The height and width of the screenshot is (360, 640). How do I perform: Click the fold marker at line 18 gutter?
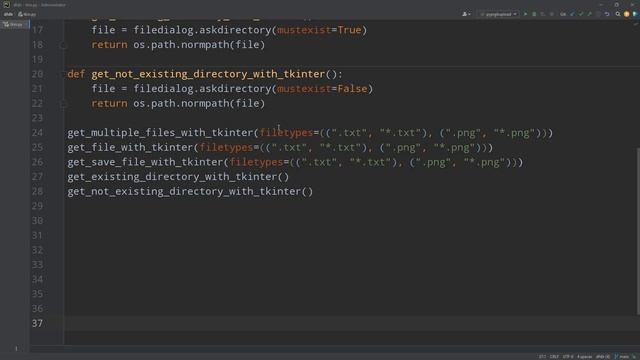tap(63, 45)
